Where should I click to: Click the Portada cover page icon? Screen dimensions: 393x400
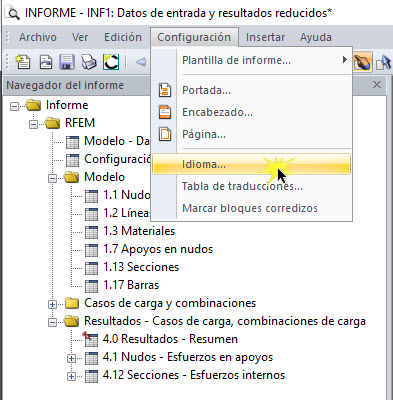coord(165,90)
